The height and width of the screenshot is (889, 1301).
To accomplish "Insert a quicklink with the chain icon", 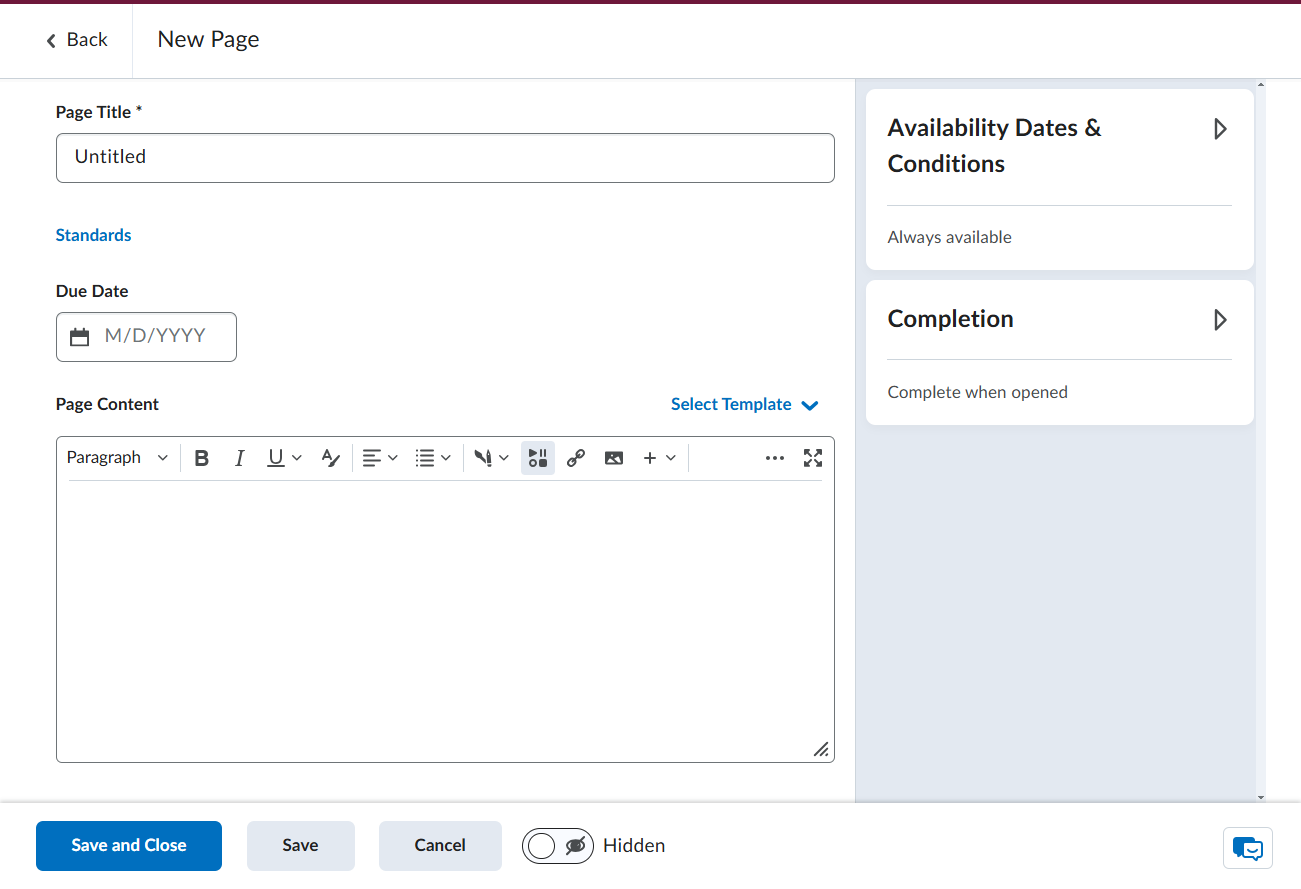I will click(575, 458).
